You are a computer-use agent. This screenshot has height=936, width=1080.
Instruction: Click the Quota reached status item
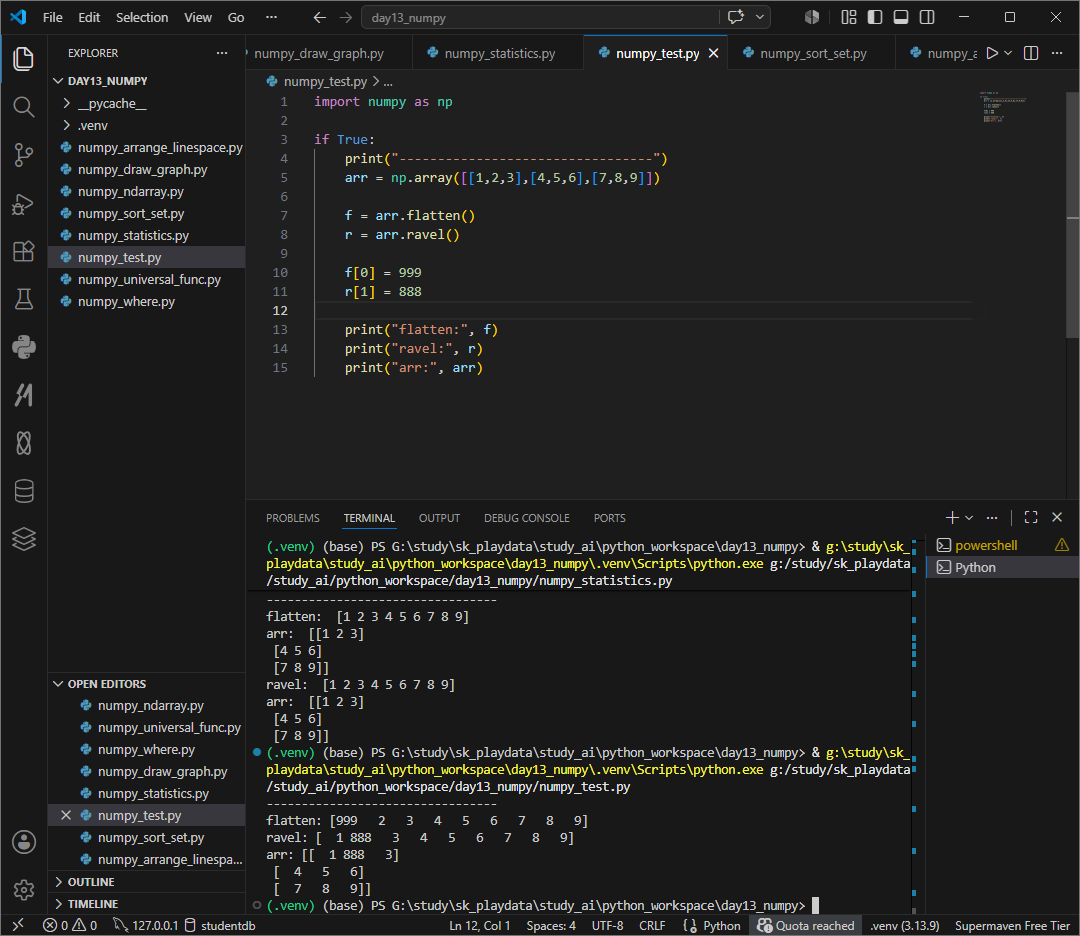[x=807, y=925]
